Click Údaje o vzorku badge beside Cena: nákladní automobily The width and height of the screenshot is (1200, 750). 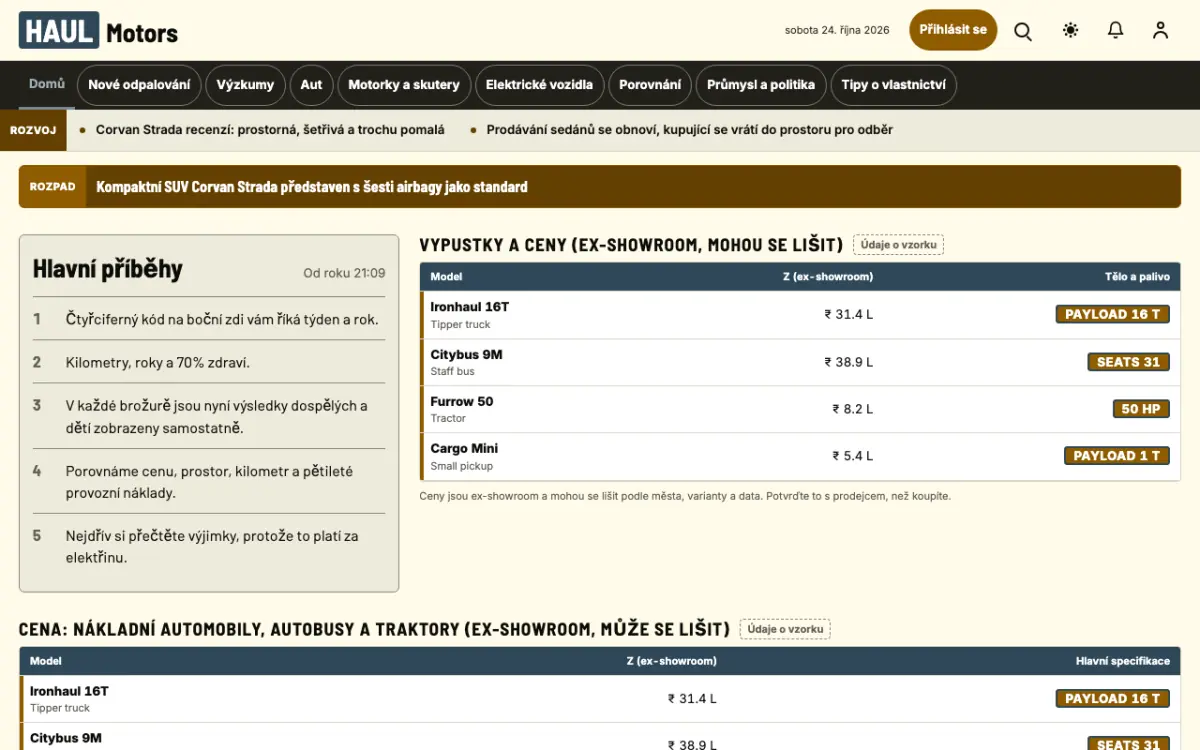pyautogui.click(x=785, y=629)
